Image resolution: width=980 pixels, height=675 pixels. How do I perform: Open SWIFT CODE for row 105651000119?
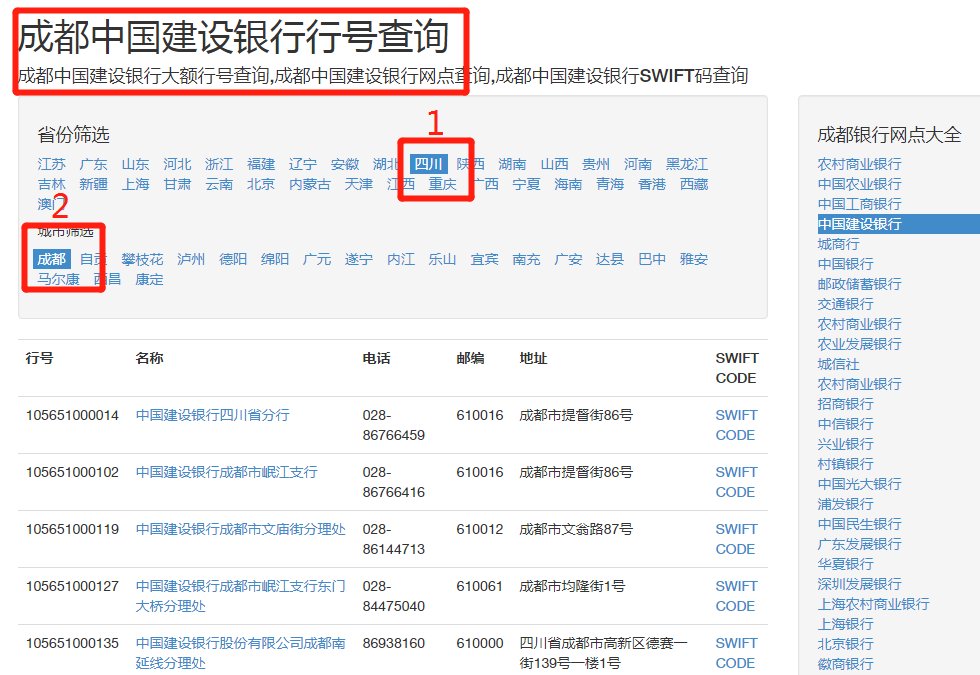click(x=736, y=539)
